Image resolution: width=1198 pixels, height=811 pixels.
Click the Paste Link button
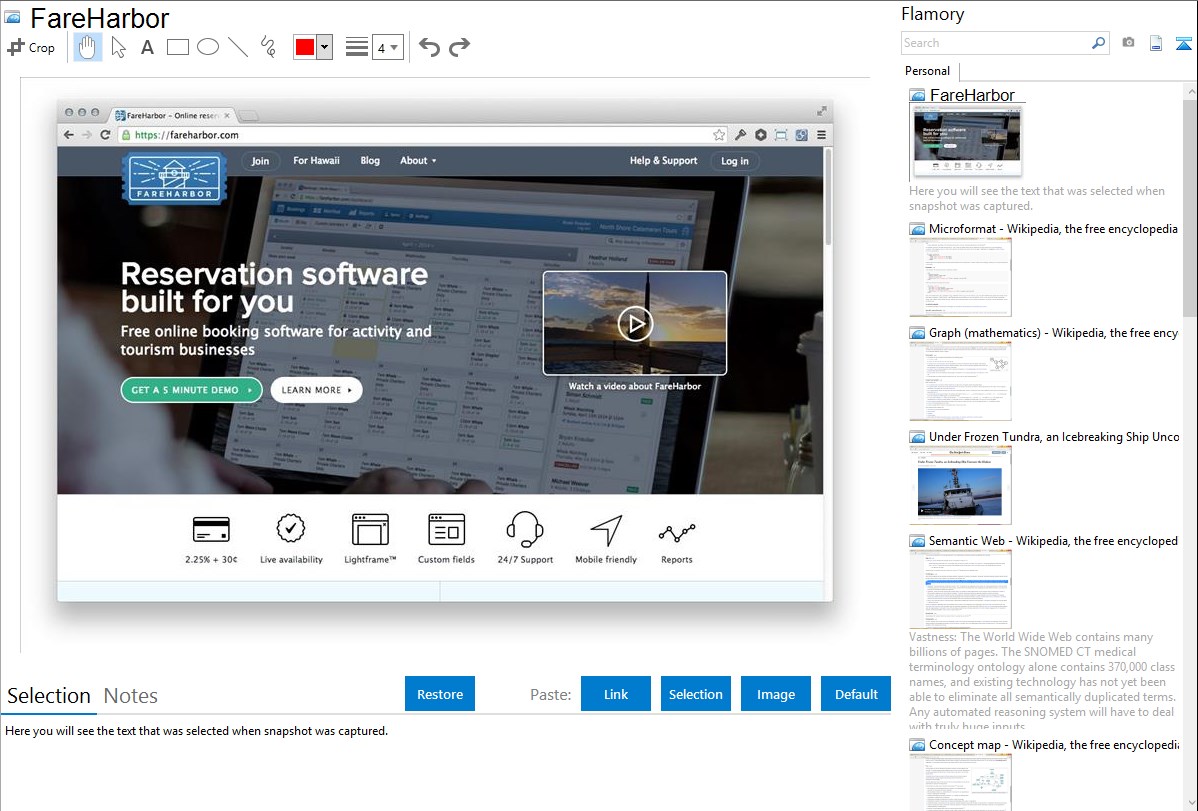coord(616,694)
